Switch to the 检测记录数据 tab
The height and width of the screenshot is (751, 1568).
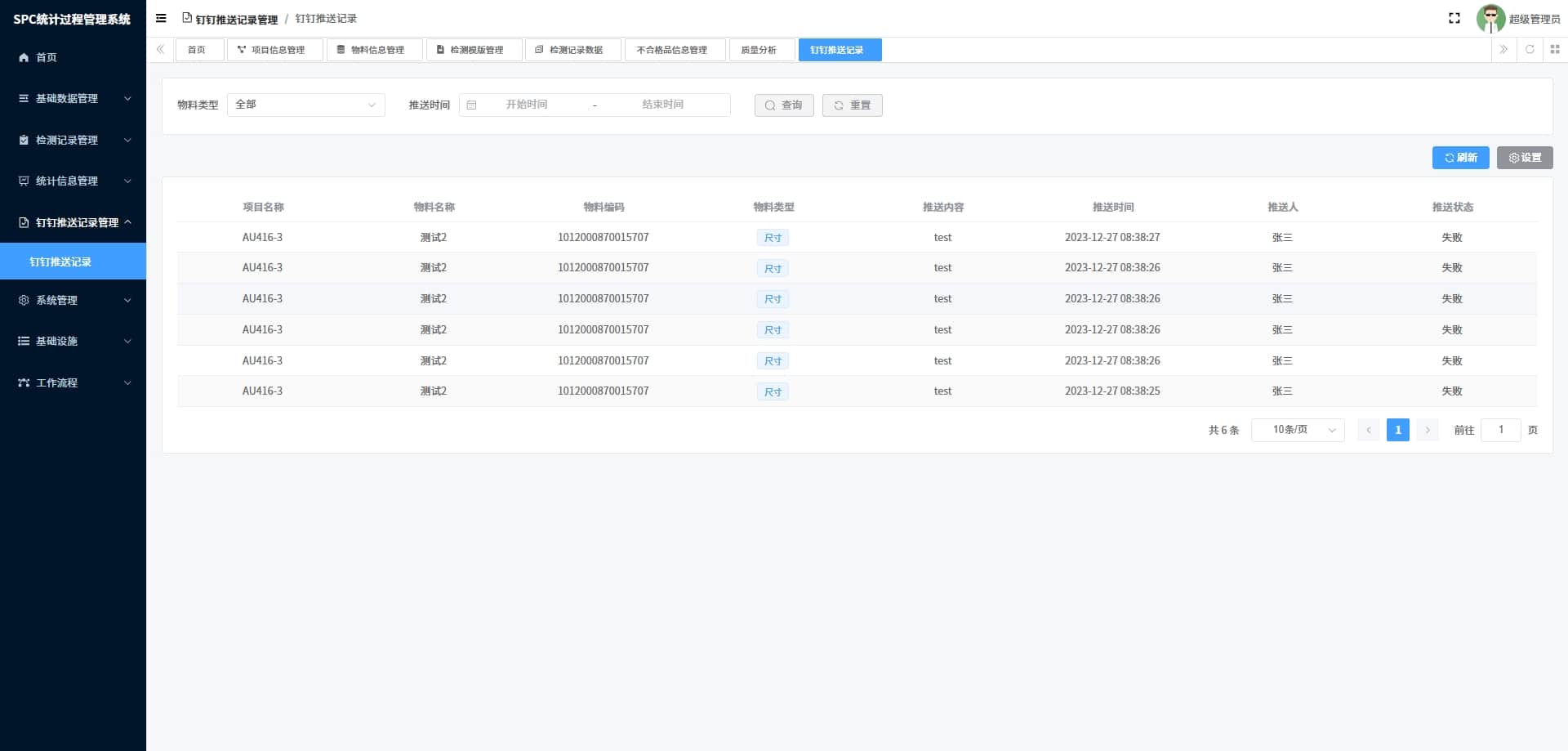[x=573, y=50]
